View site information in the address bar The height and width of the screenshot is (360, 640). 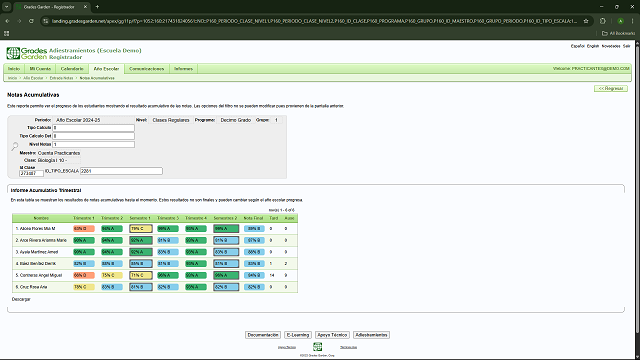(x=46, y=21)
